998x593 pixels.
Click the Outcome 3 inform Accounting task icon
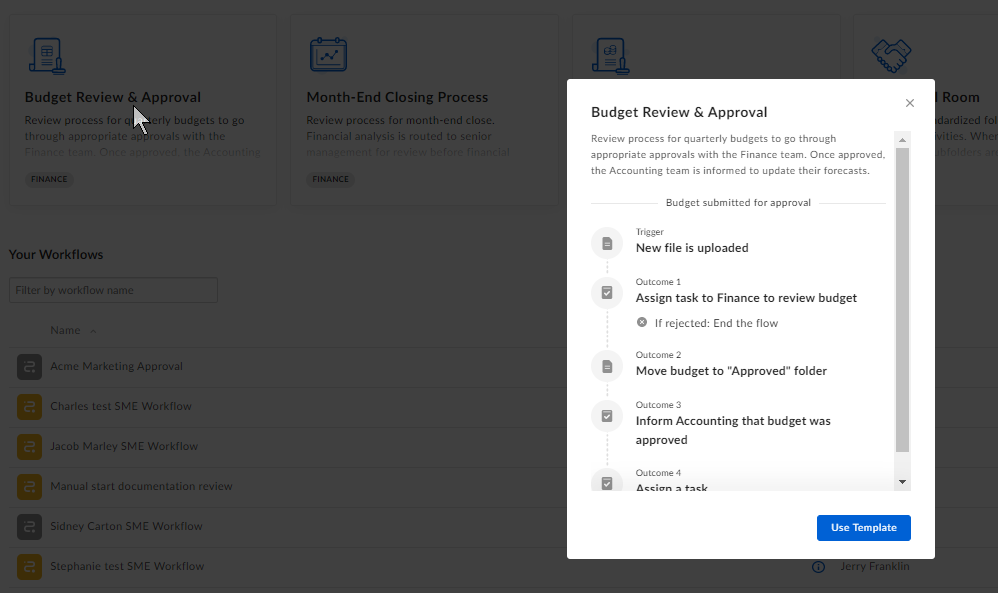[607, 415]
